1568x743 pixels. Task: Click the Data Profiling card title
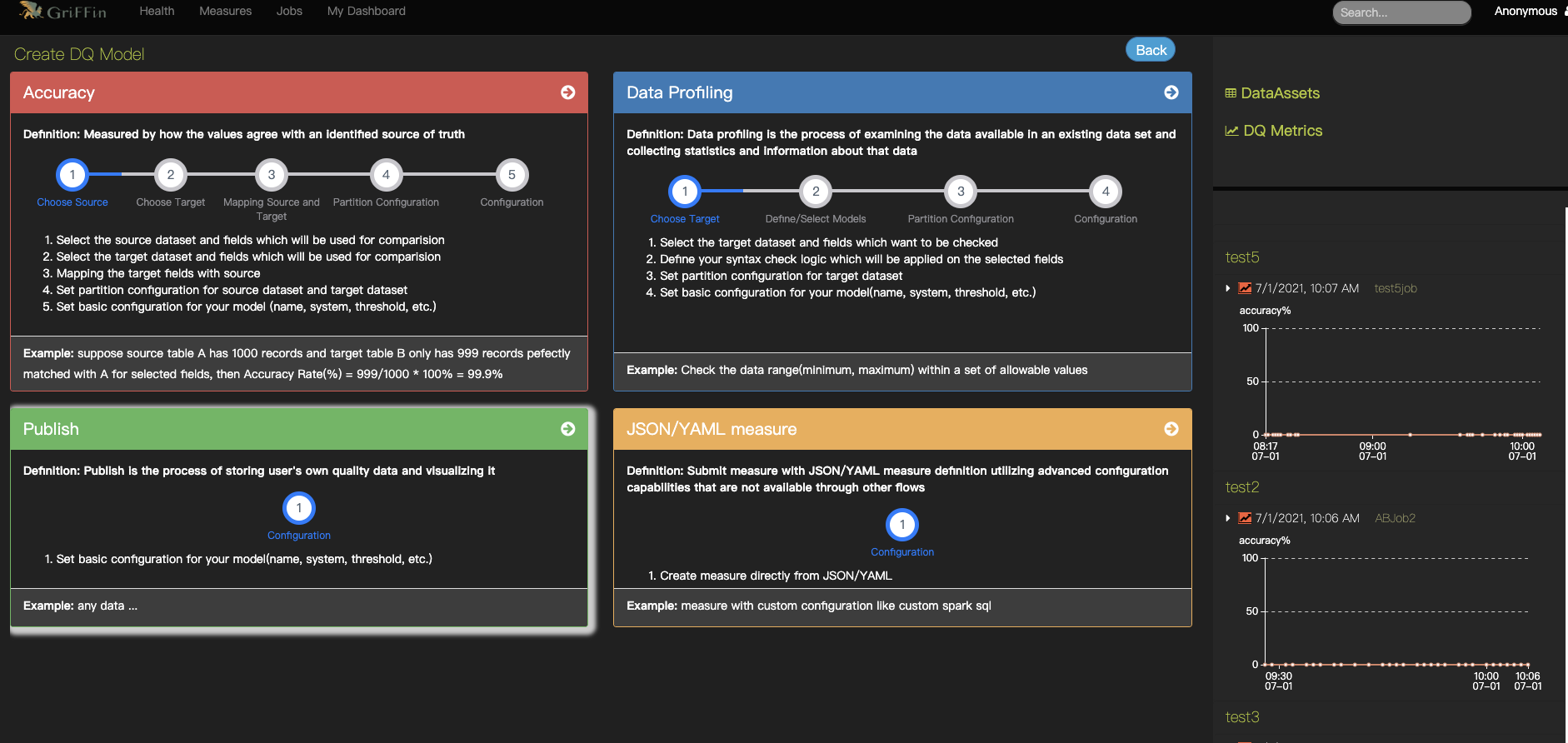pyautogui.click(x=680, y=92)
